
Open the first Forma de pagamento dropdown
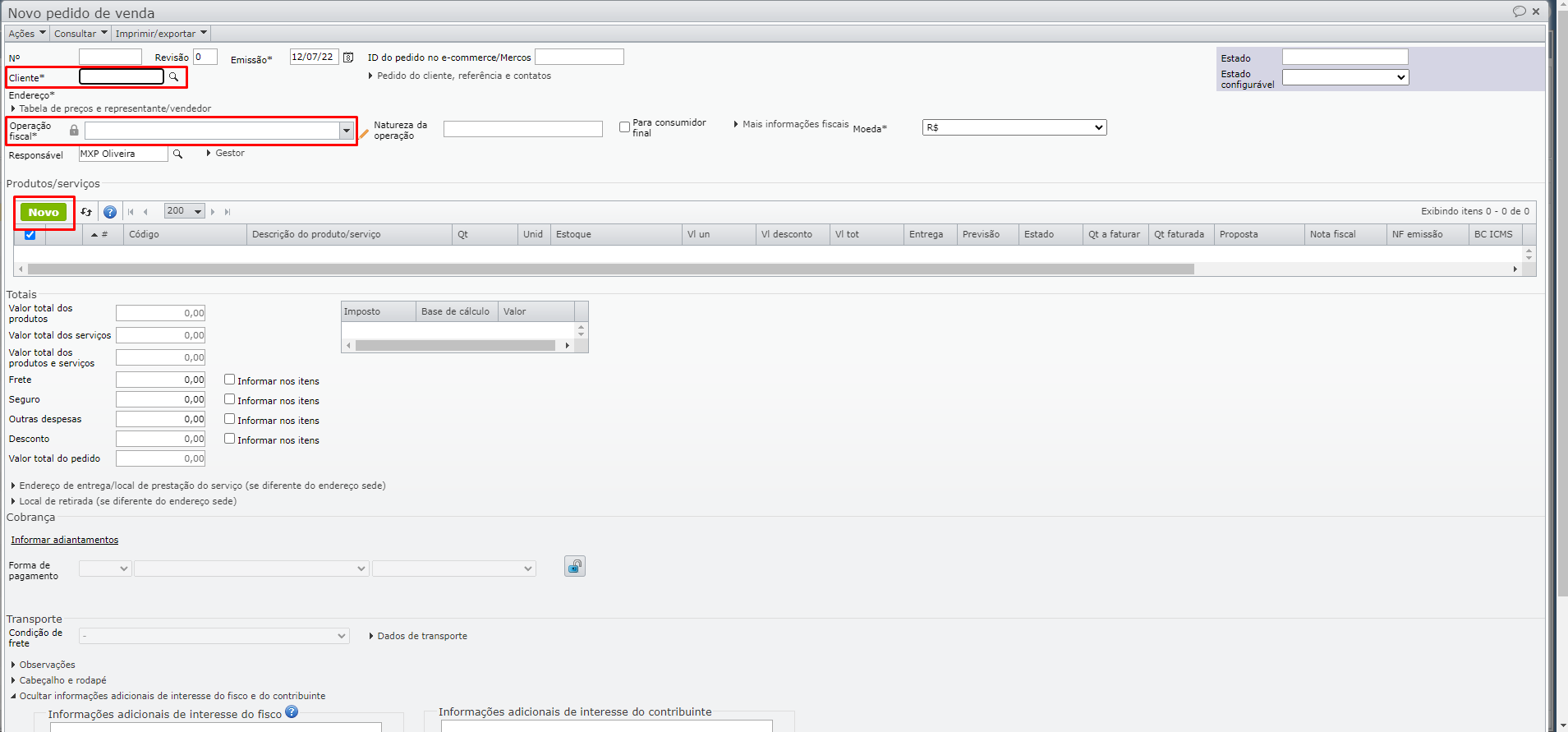tap(105, 569)
